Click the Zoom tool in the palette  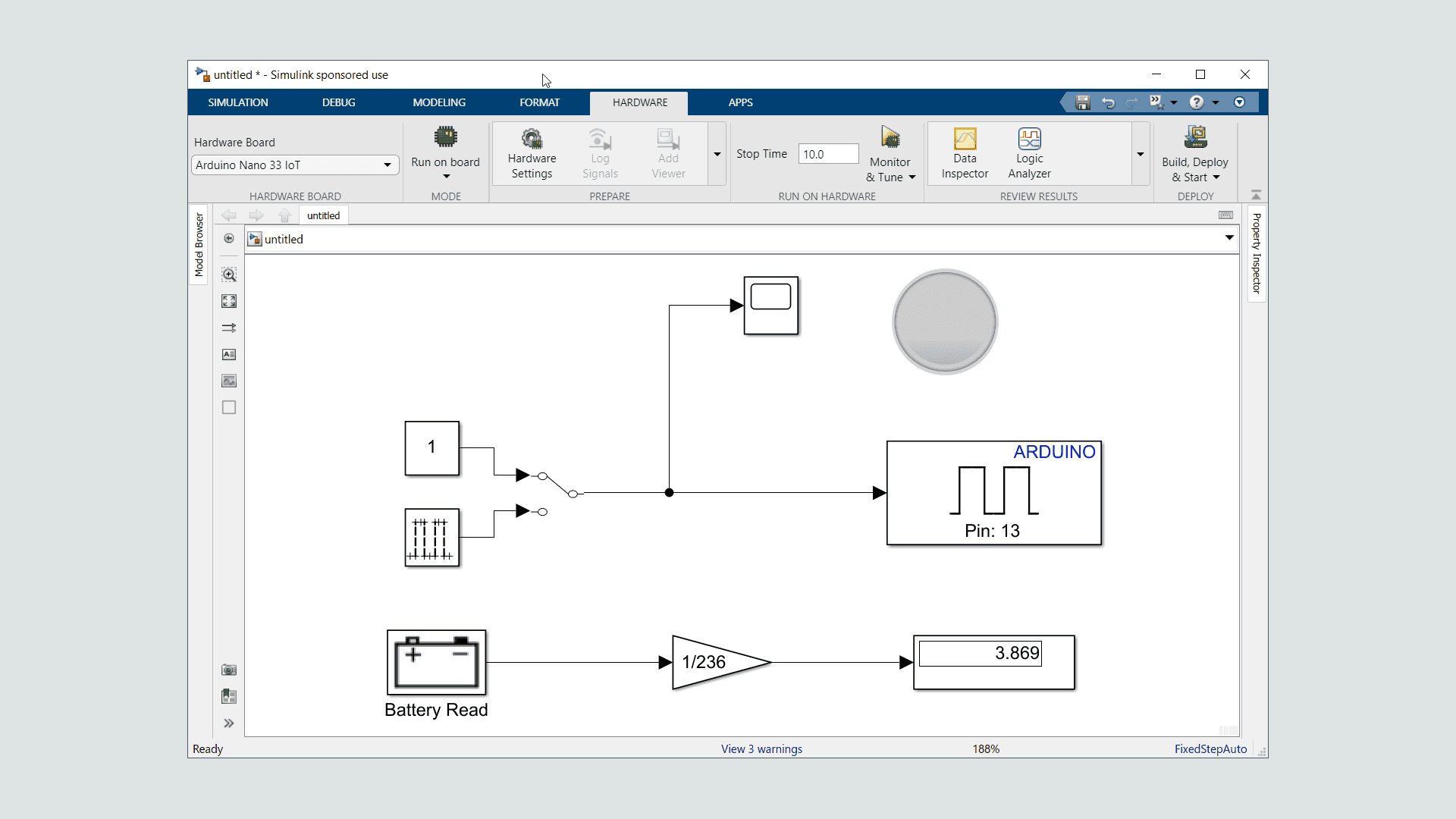pos(229,275)
